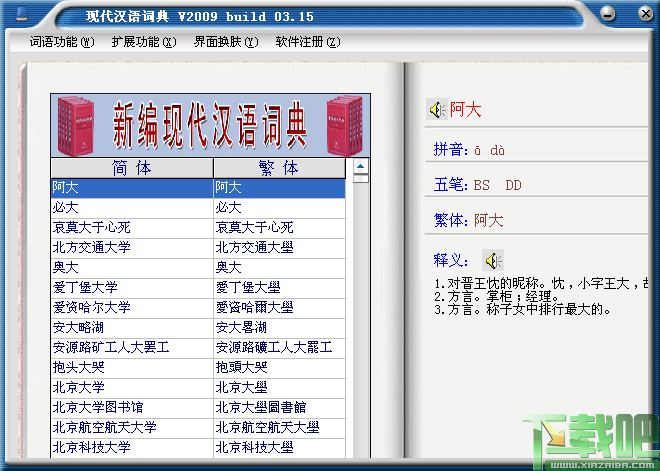The width and height of the screenshot is (660, 471).
Task: Select 爱资哈尔大学 in the word list
Action: (x=132, y=308)
